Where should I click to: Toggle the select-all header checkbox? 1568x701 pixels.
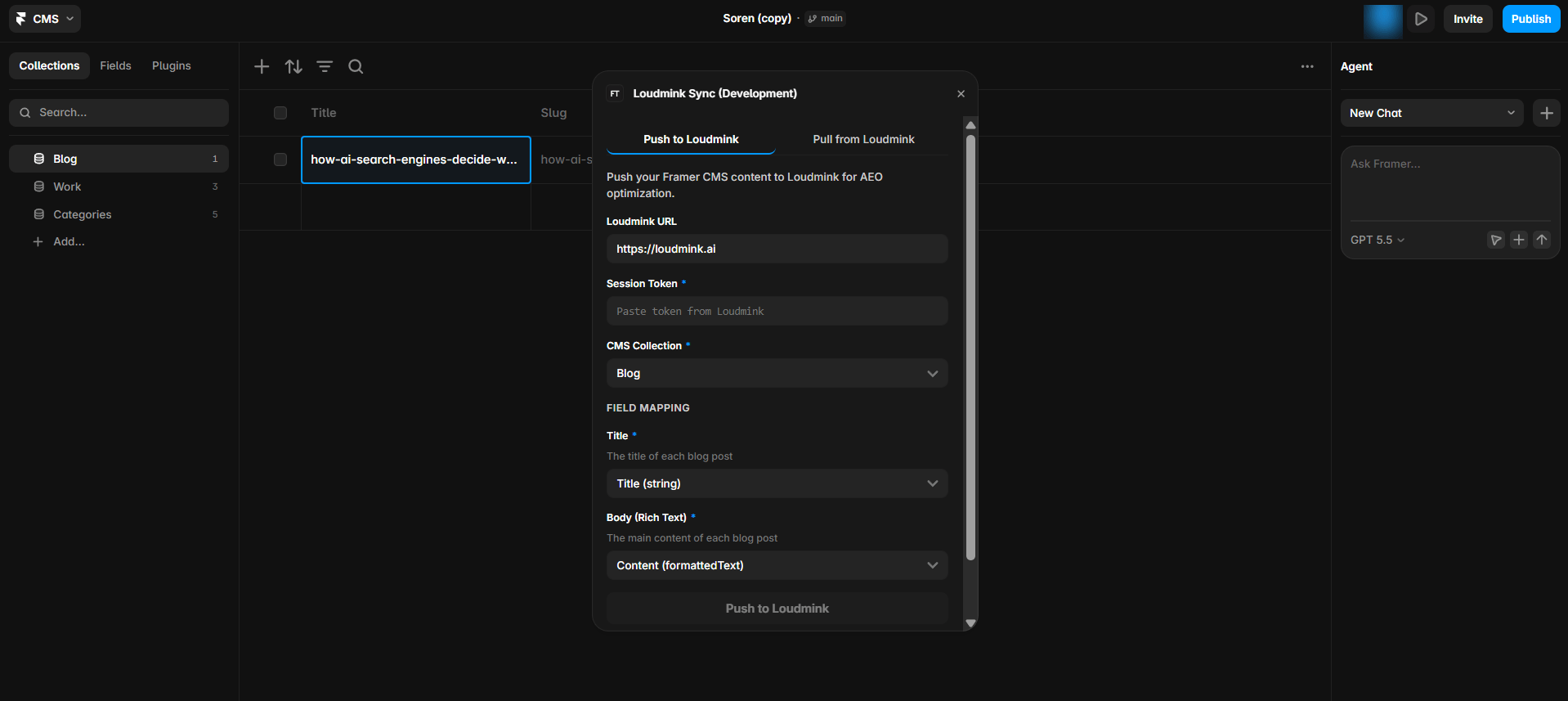(280, 113)
